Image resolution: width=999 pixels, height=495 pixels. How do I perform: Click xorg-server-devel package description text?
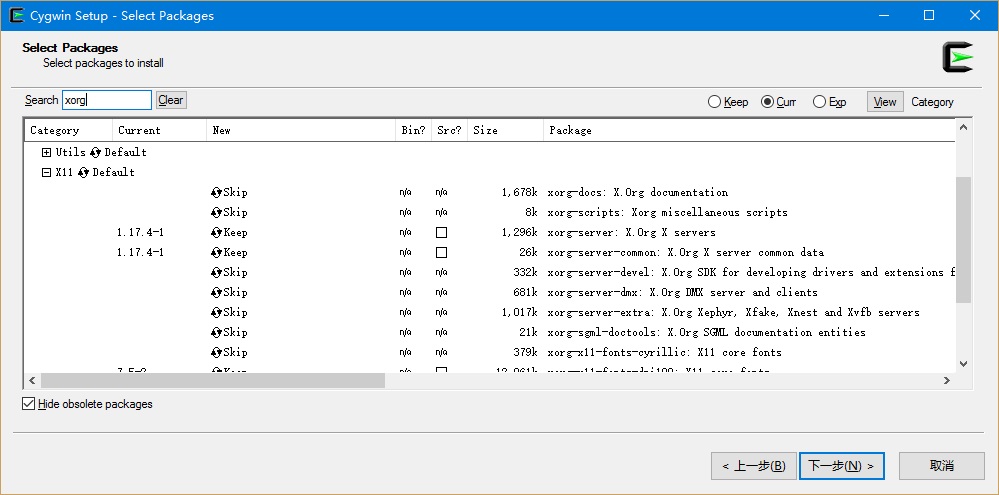pos(751,272)
